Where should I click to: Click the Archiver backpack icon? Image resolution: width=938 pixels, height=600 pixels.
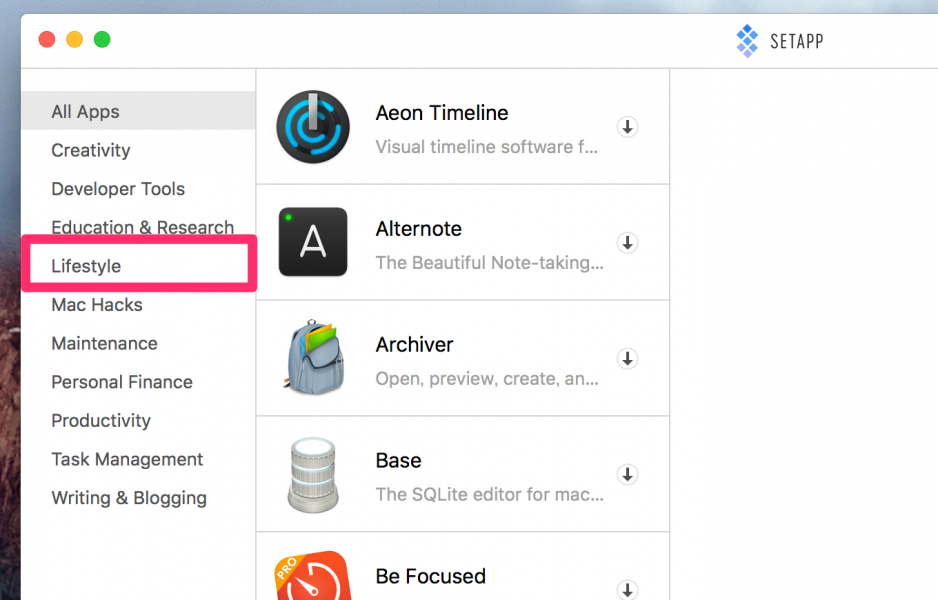[x=313, y=357]
